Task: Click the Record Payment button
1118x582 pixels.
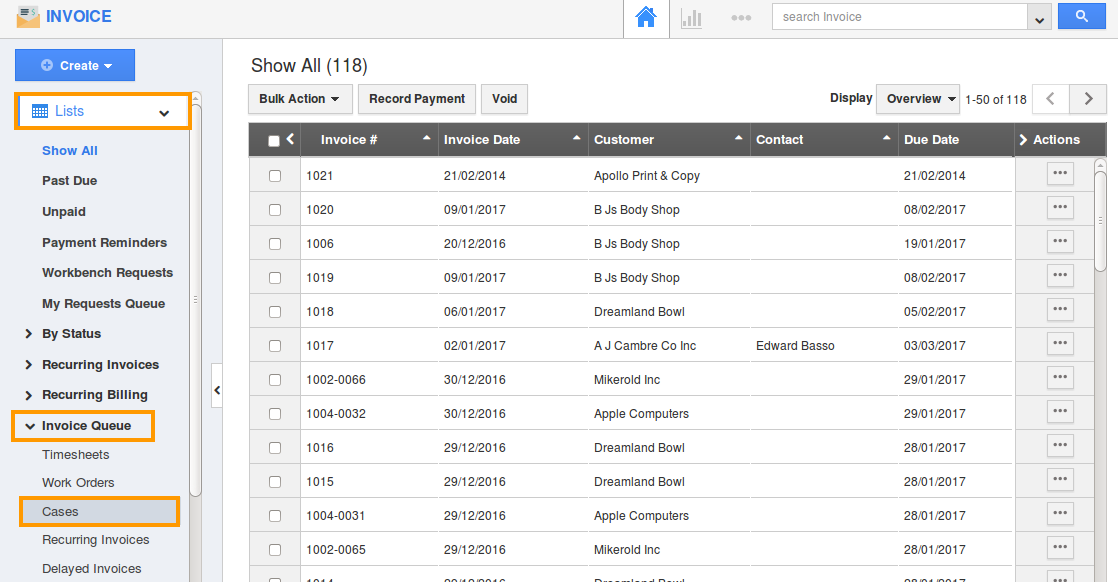Action: tap(416, 99)
